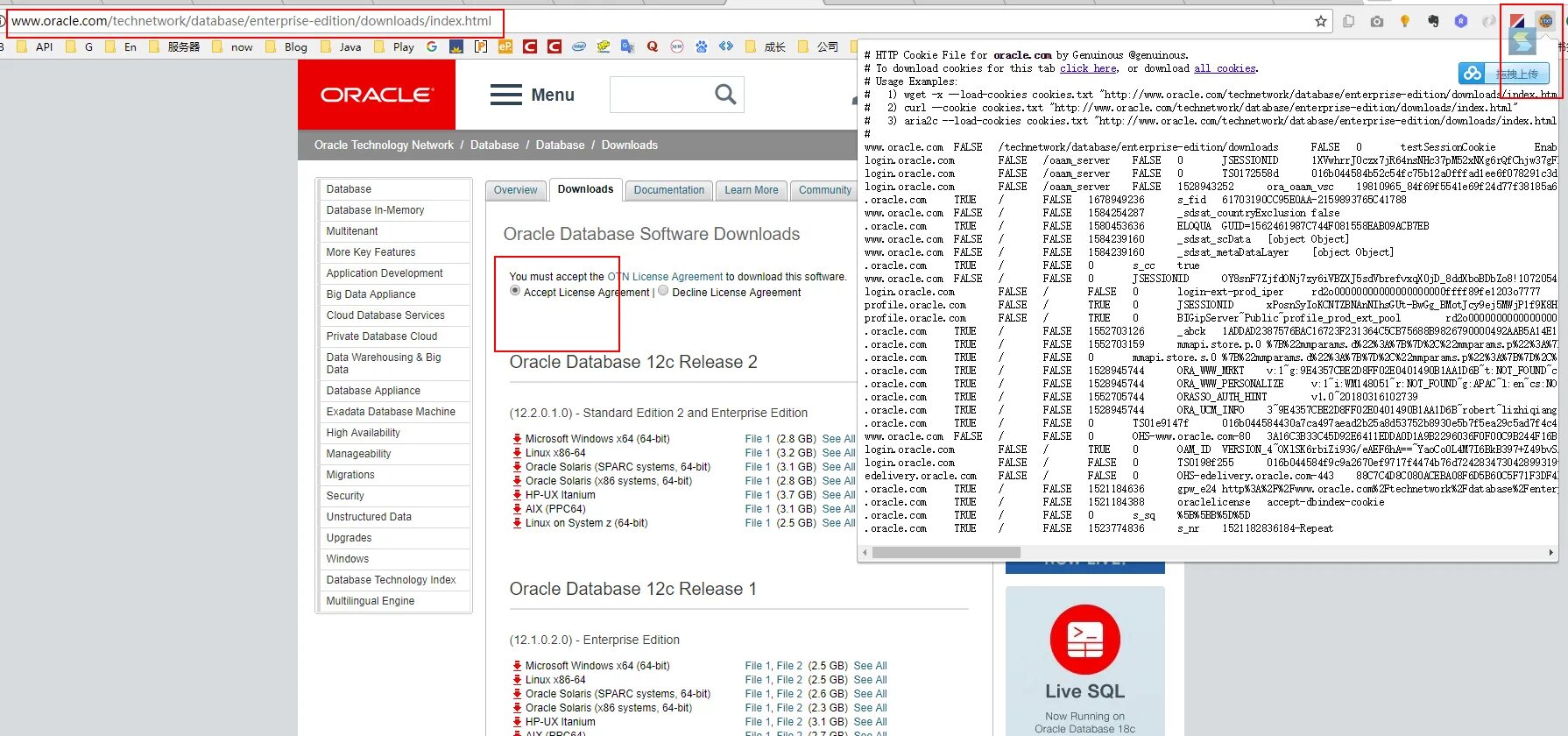The width and height of the screenshot is (1568, 736).
Task: Click the 'all cookies' download link
Action: pyautogui.click(x=1225, y=68)
